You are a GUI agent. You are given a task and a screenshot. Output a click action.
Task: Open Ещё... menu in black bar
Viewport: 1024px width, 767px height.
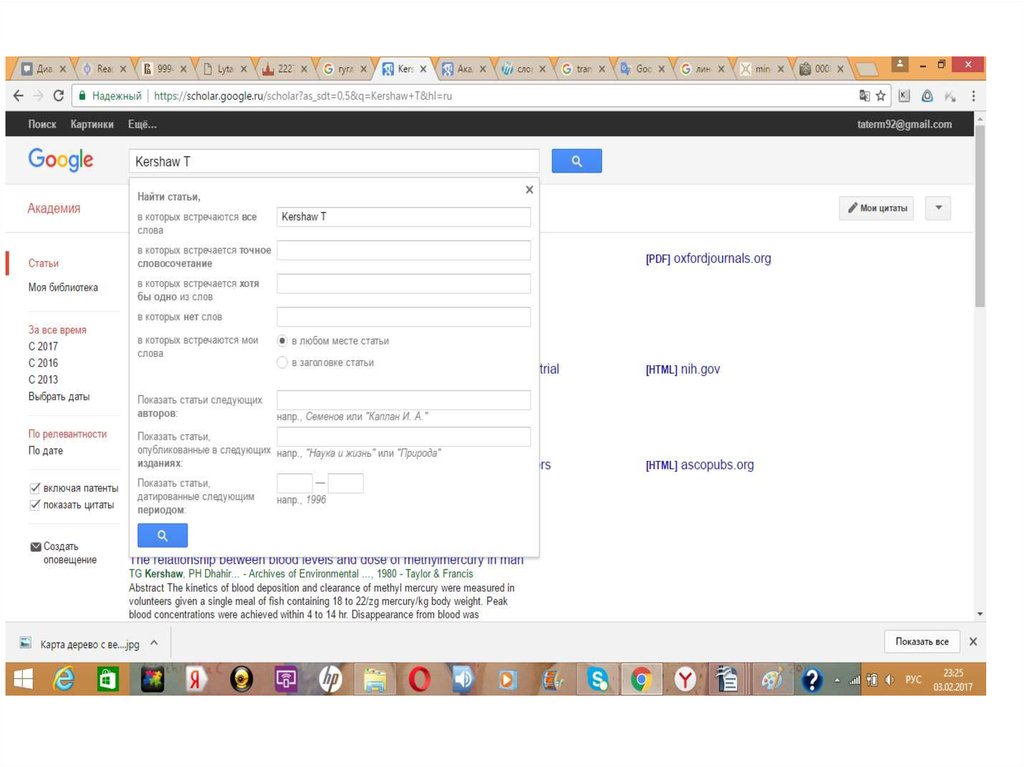(x=142, y=124)
